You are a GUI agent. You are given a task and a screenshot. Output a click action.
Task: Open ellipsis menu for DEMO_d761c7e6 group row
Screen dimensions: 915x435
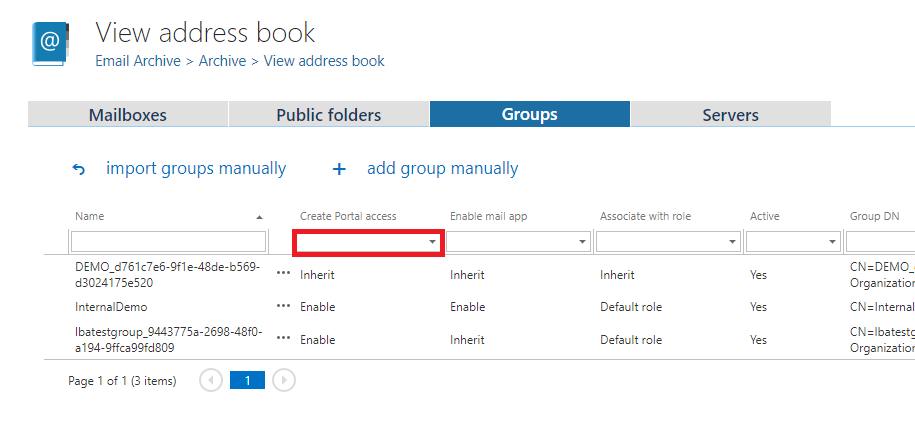(x=284, y=273)
